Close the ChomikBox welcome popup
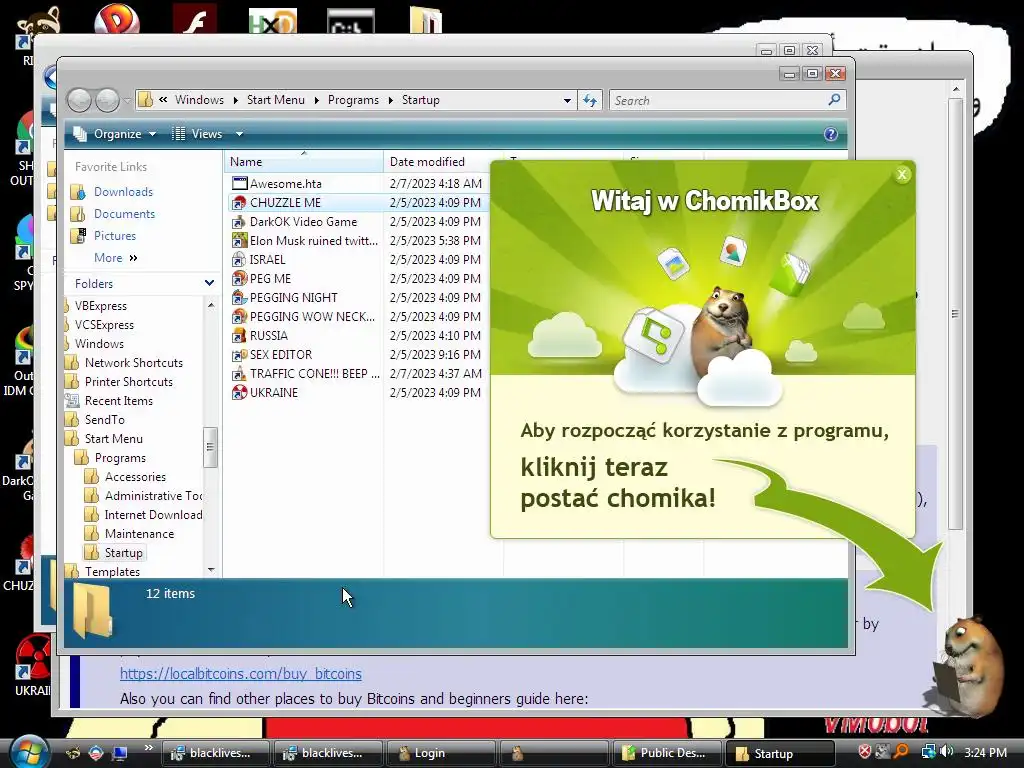The width and height of the screenshot is (1024, 768). [x=902, y=174]
